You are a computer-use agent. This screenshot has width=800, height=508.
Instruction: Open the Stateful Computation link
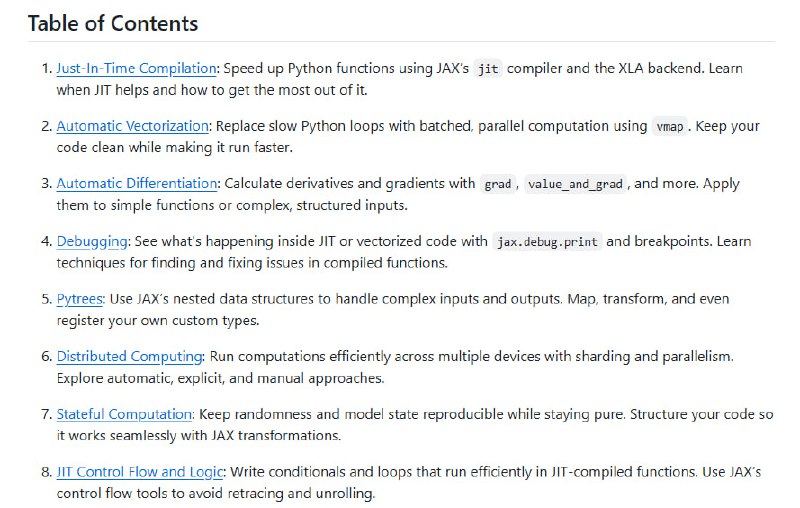pos(125,413)
